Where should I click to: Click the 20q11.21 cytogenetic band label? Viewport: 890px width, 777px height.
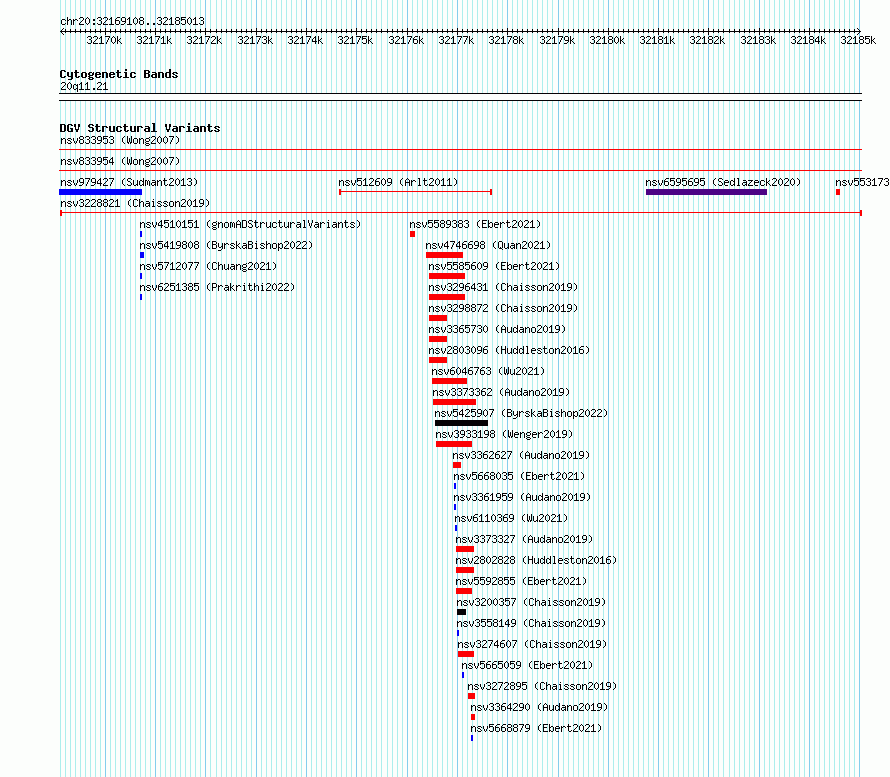point(84,86)
